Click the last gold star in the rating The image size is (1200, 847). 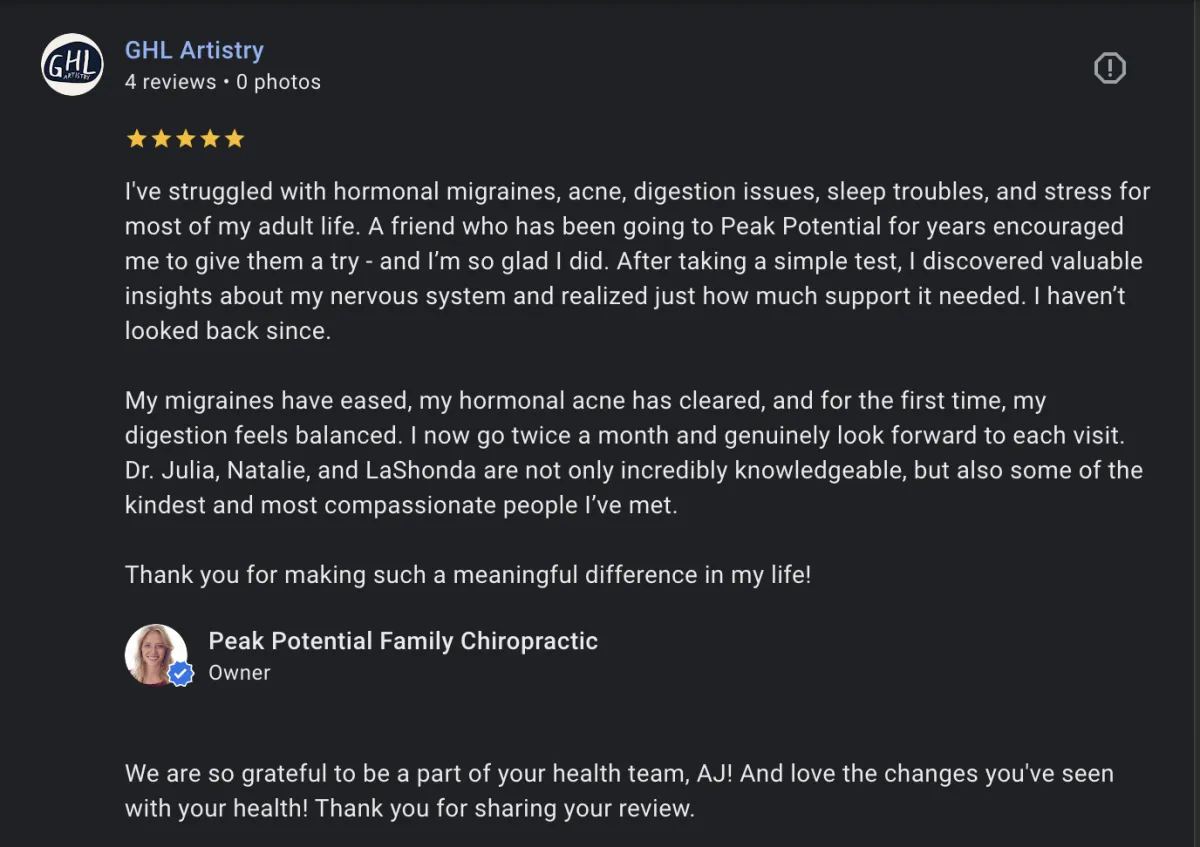(x=234, y=139)
